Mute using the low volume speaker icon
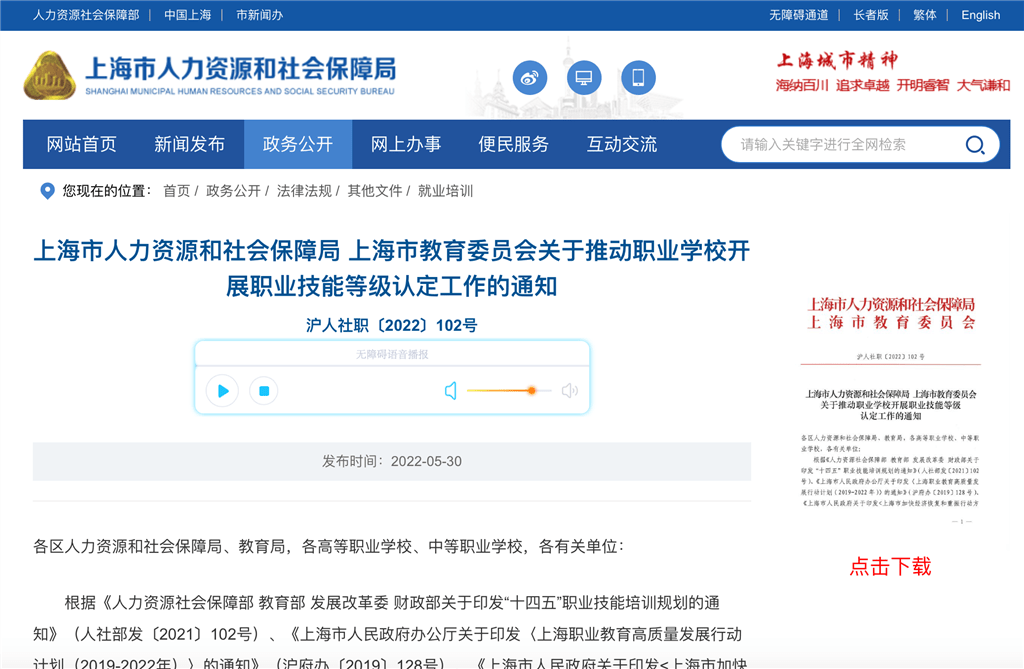This screenshot has height=669, width=1024. [451, 391]
